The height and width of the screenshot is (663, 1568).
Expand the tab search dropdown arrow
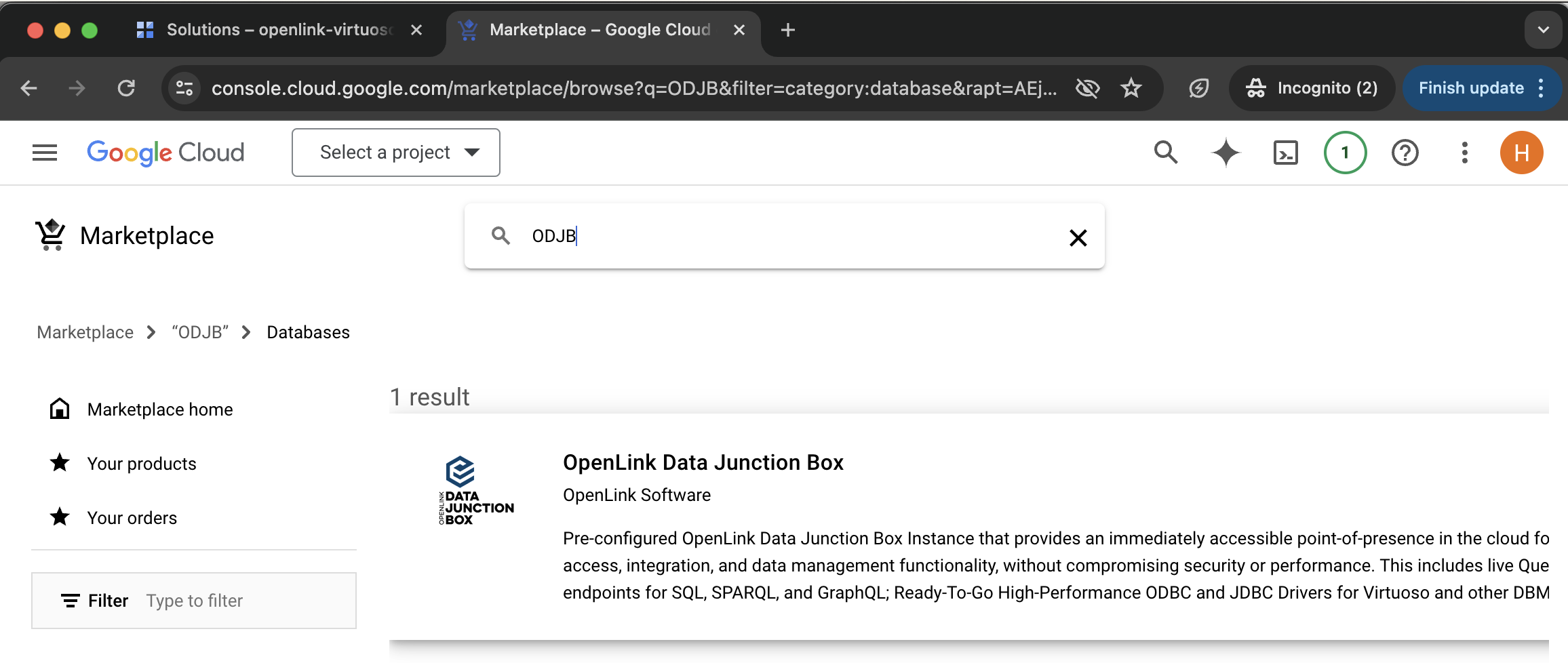click(1544, 30)
